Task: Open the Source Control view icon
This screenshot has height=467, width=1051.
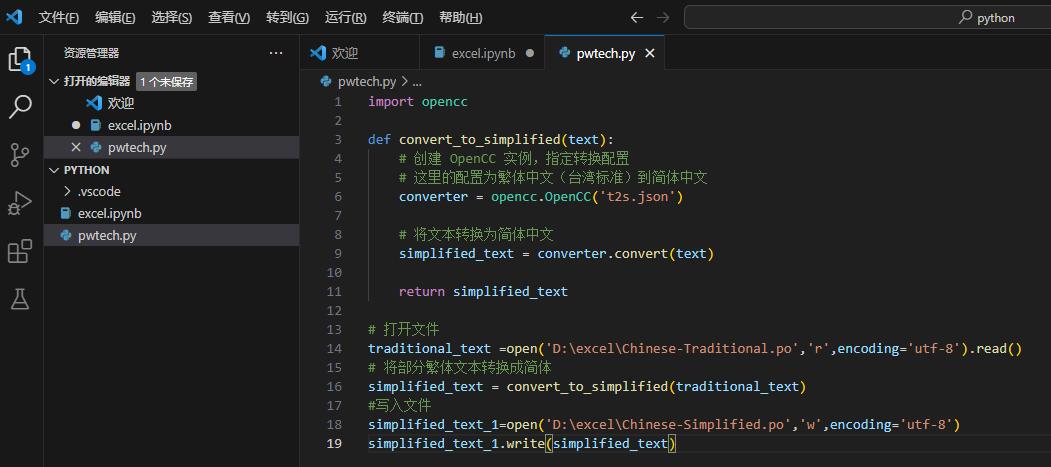Action: click(19, 155)
